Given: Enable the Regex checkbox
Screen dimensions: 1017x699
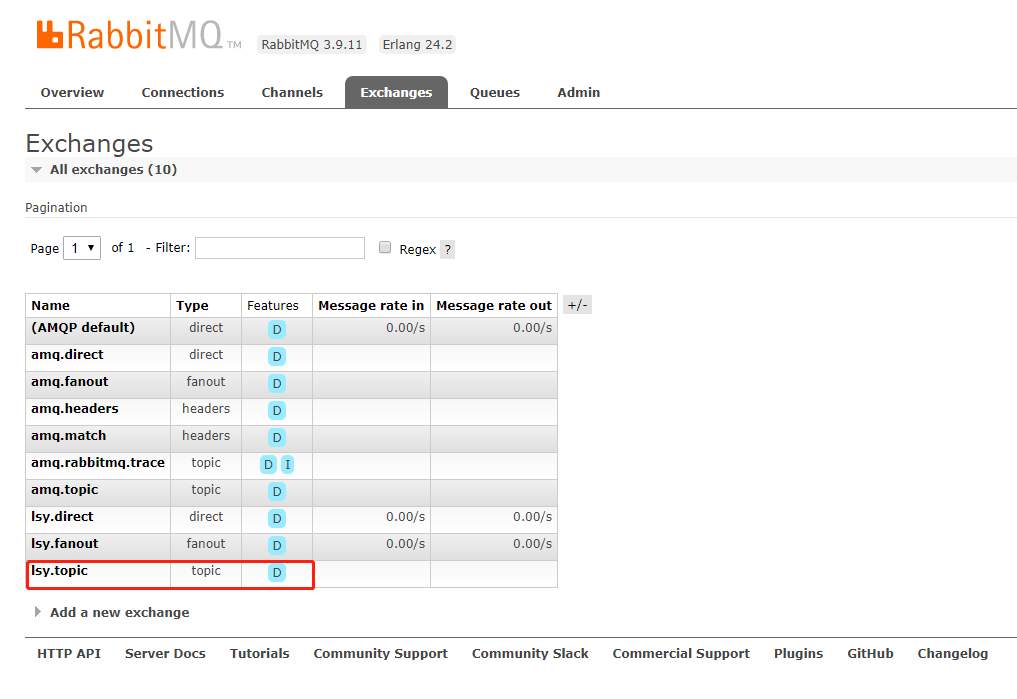Looking at the screenshot, I should click(x=385, y=247).
